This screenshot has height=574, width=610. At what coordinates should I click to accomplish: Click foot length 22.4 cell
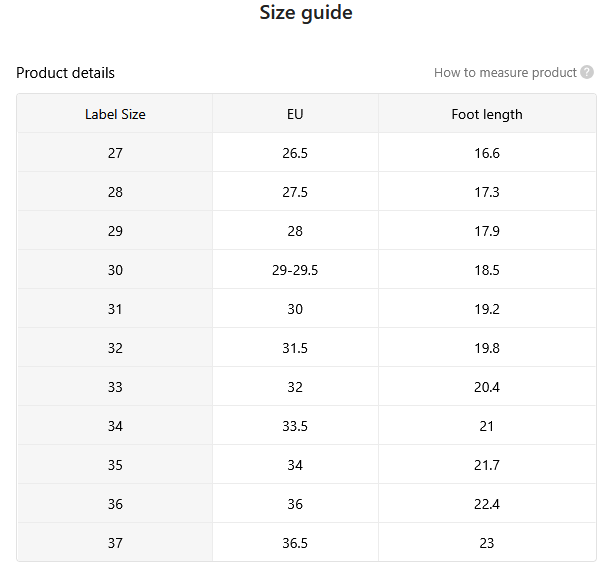pyautogui.click(x=487, y=504)
